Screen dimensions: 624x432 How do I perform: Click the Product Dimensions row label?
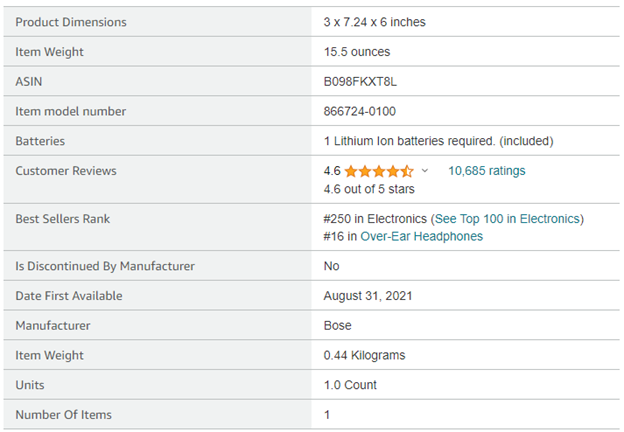(x=71, y=22)
